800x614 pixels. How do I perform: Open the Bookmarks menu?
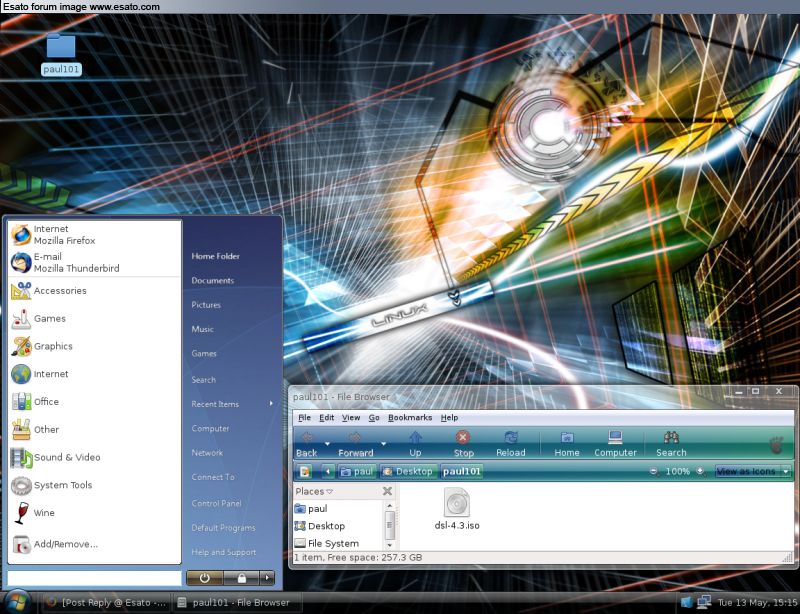410,417
